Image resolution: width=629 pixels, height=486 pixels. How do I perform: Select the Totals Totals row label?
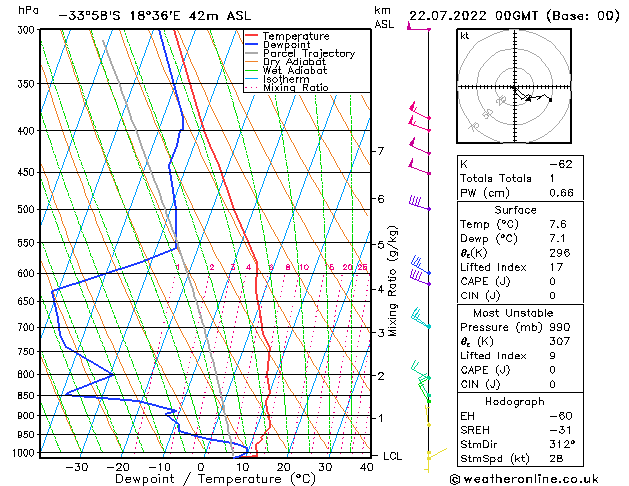496,178
